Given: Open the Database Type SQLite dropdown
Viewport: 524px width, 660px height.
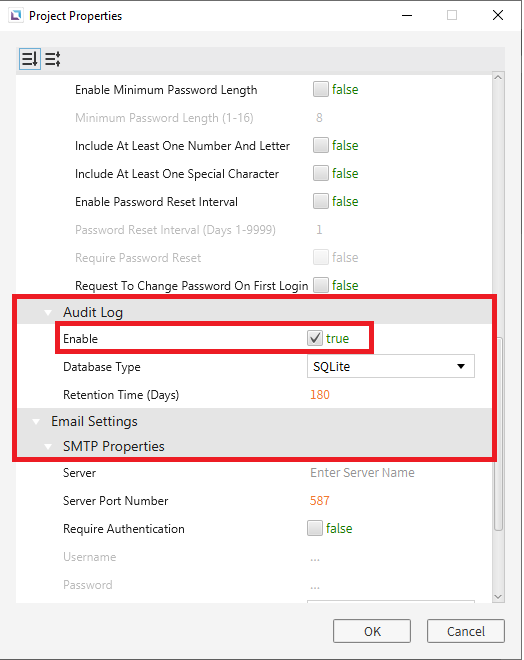Looking at the screenshot, I should click(391, 366).
